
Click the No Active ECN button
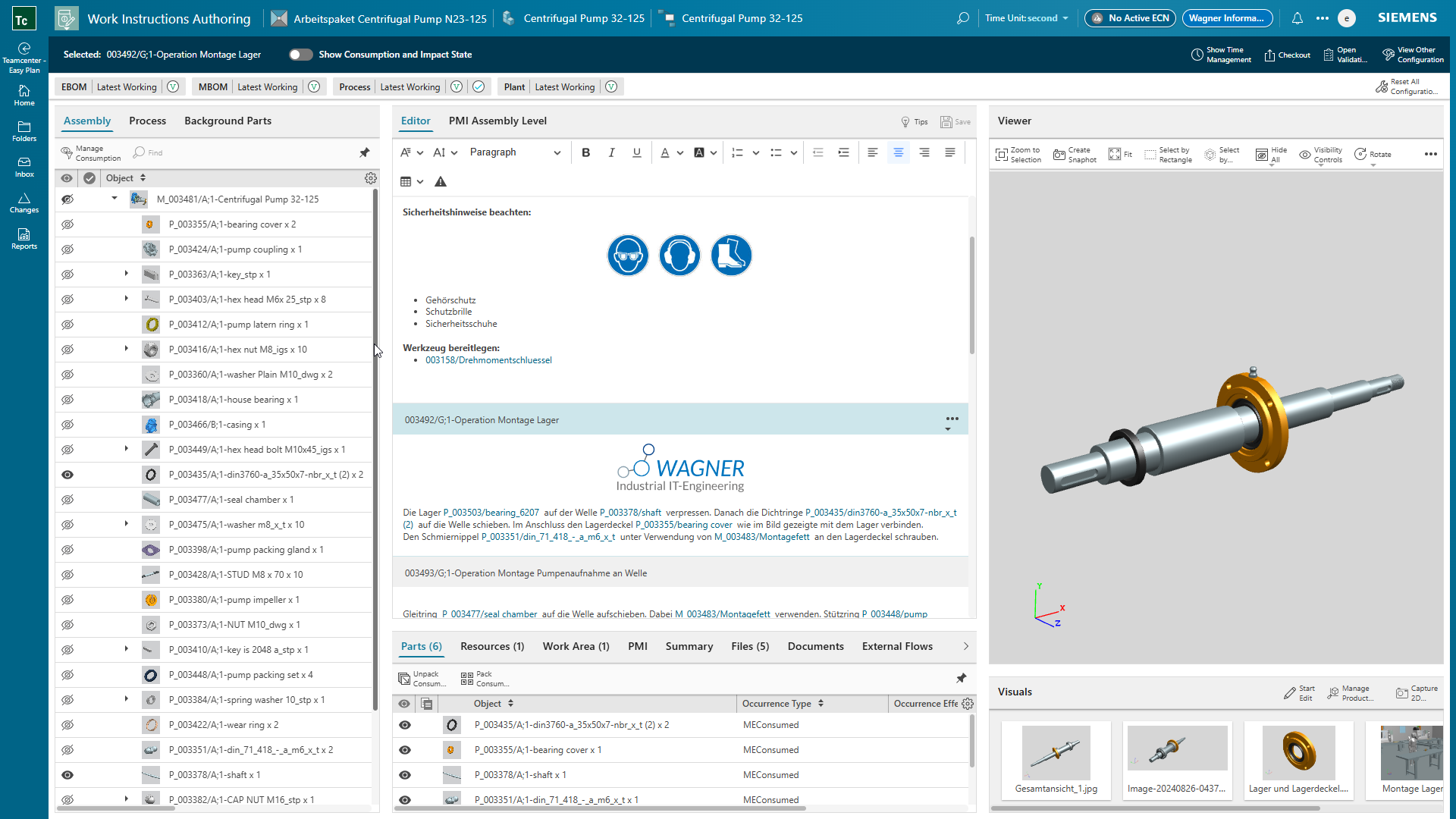1129,18
